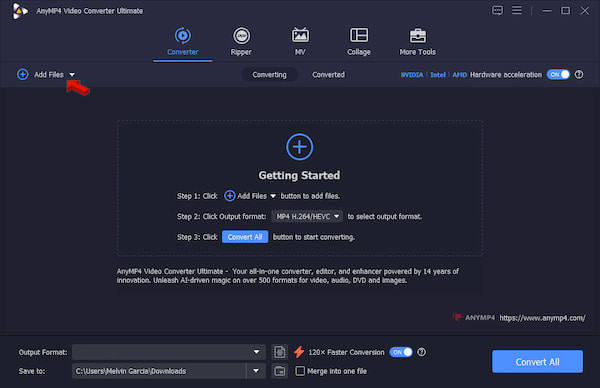Open the MP4 H.264/HEVC format dropdown
The image size is (600, 388).
click(307, 217)
